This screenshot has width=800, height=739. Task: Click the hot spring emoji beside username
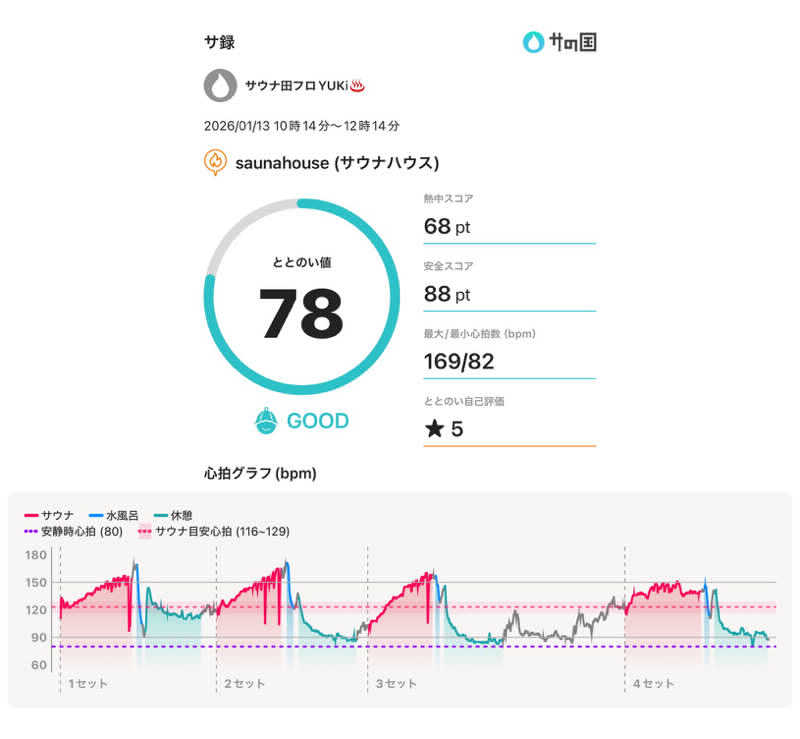point(357,86)
